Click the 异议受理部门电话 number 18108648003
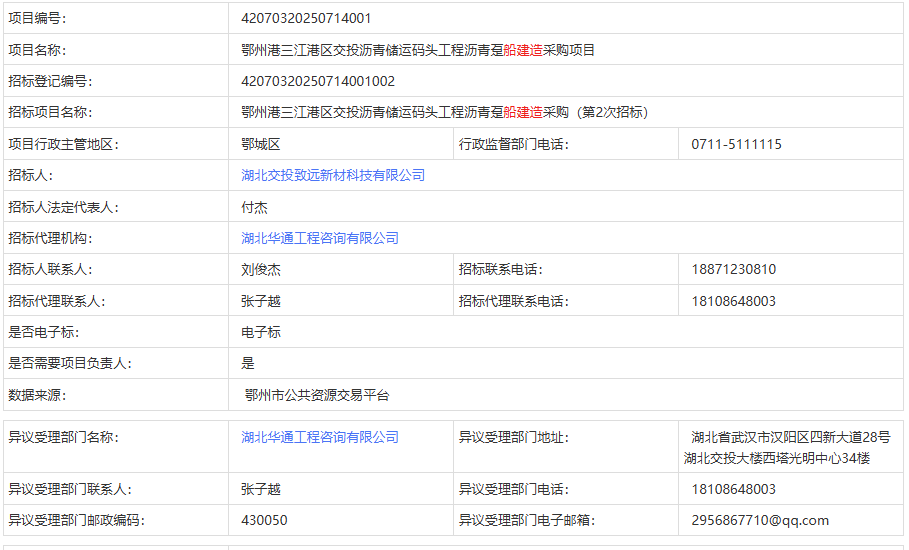909x550 pixels. pyautogui.click(x=733, y=489)
